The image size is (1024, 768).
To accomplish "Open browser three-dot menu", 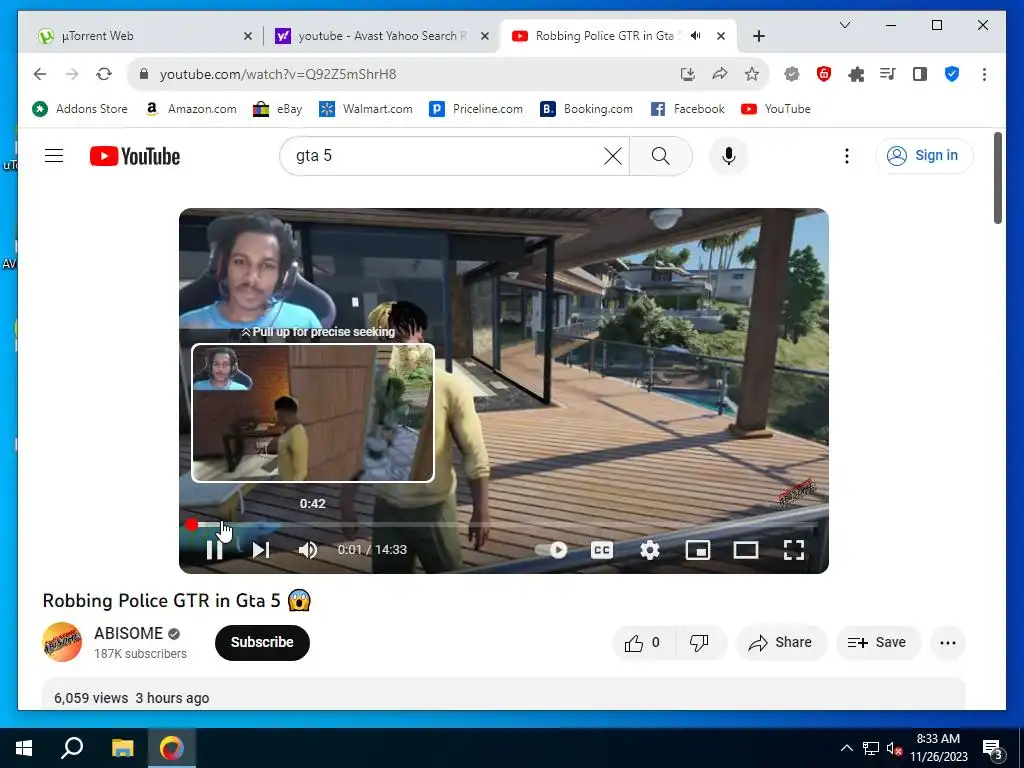I will pos(984,74).
